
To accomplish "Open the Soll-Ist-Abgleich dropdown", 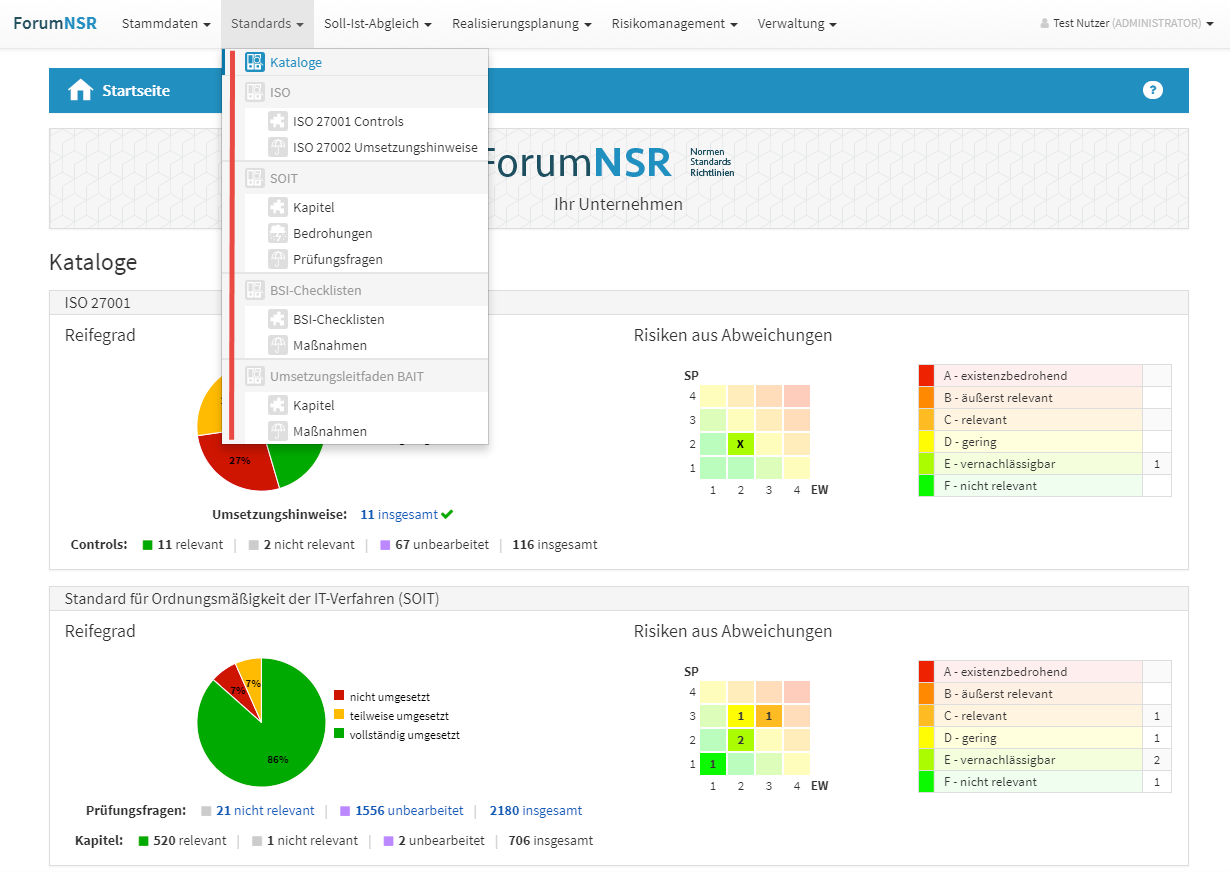I will coord(377,24).
